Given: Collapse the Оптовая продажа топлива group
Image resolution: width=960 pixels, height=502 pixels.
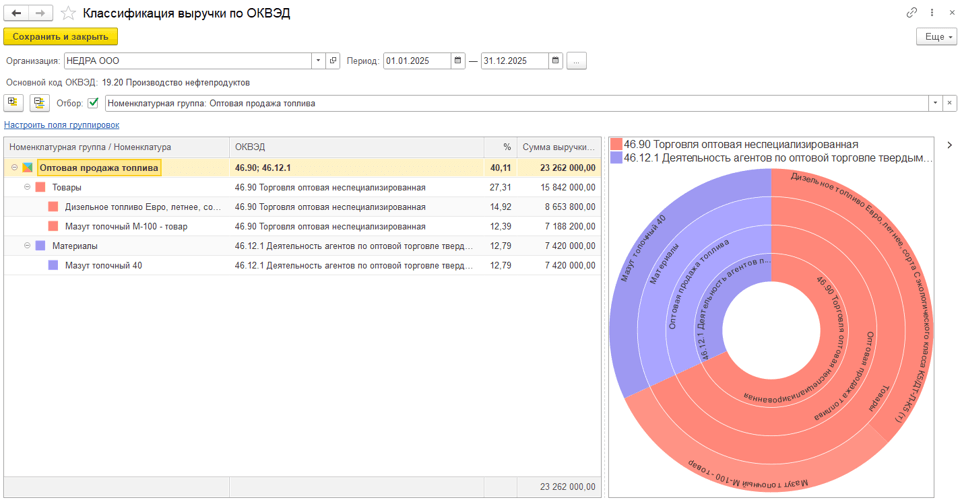Looking at the screenshot, I should (15, 168).
